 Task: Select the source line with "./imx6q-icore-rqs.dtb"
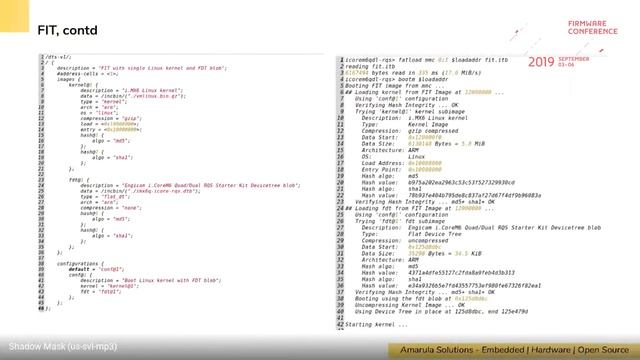click(x=140, y=191)
